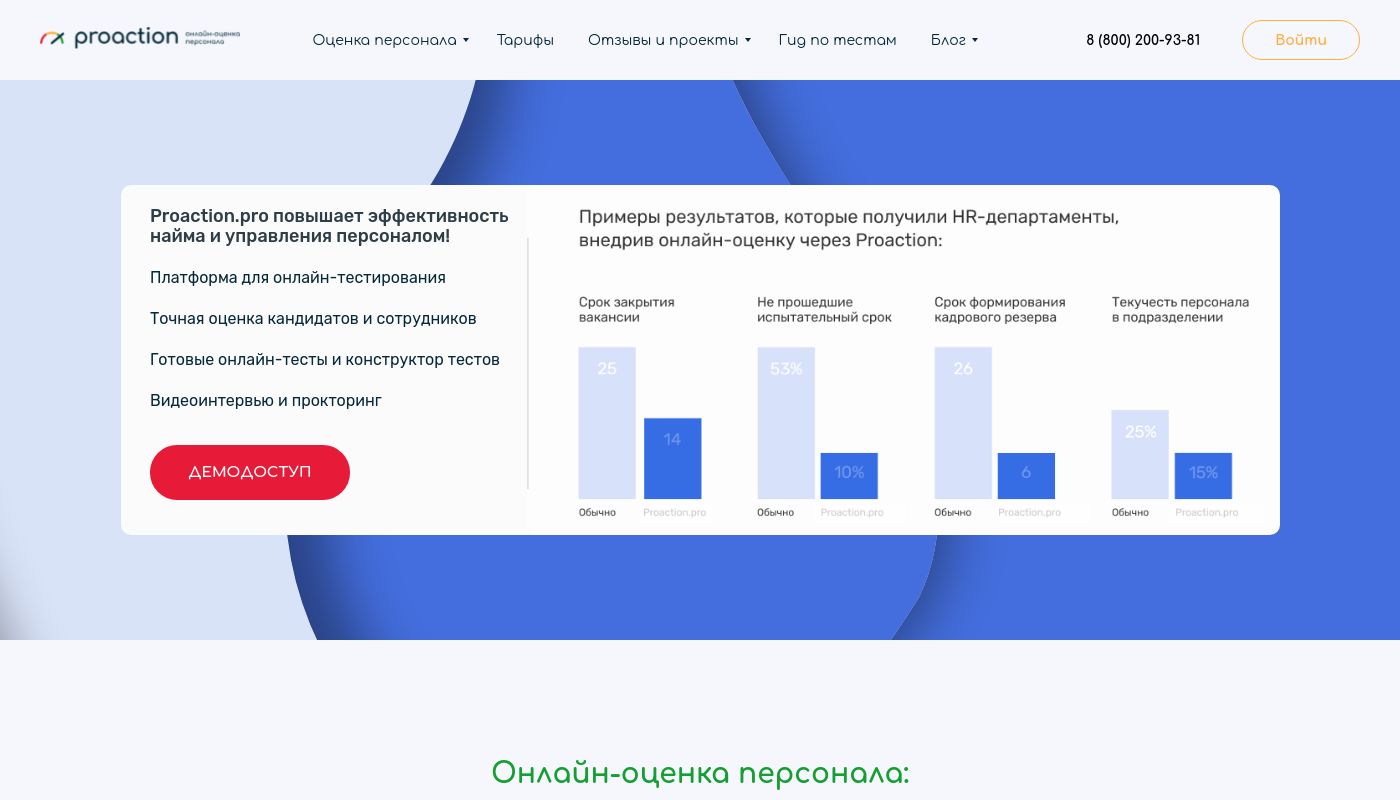
Task: Click the light bar showing 53%
Action: click(786, 423)
